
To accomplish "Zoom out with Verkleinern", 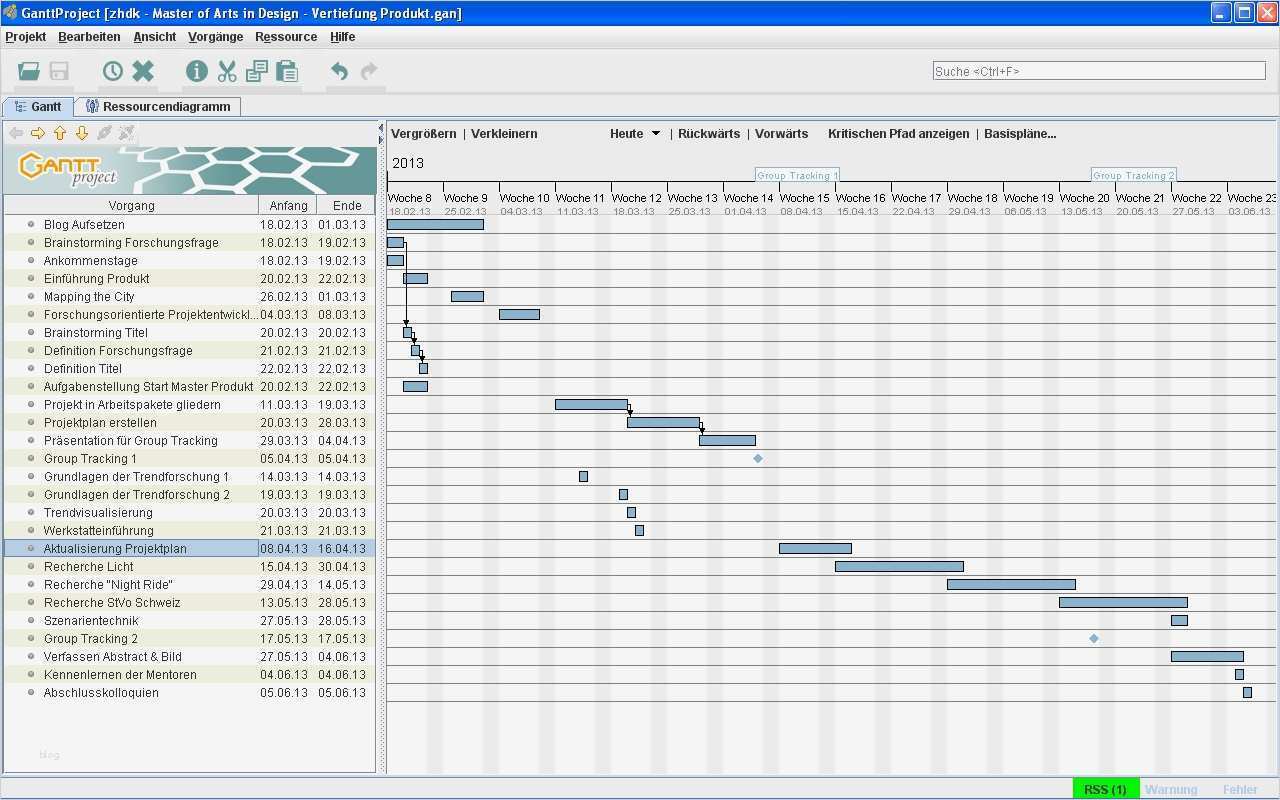I will tap(504, 134).
